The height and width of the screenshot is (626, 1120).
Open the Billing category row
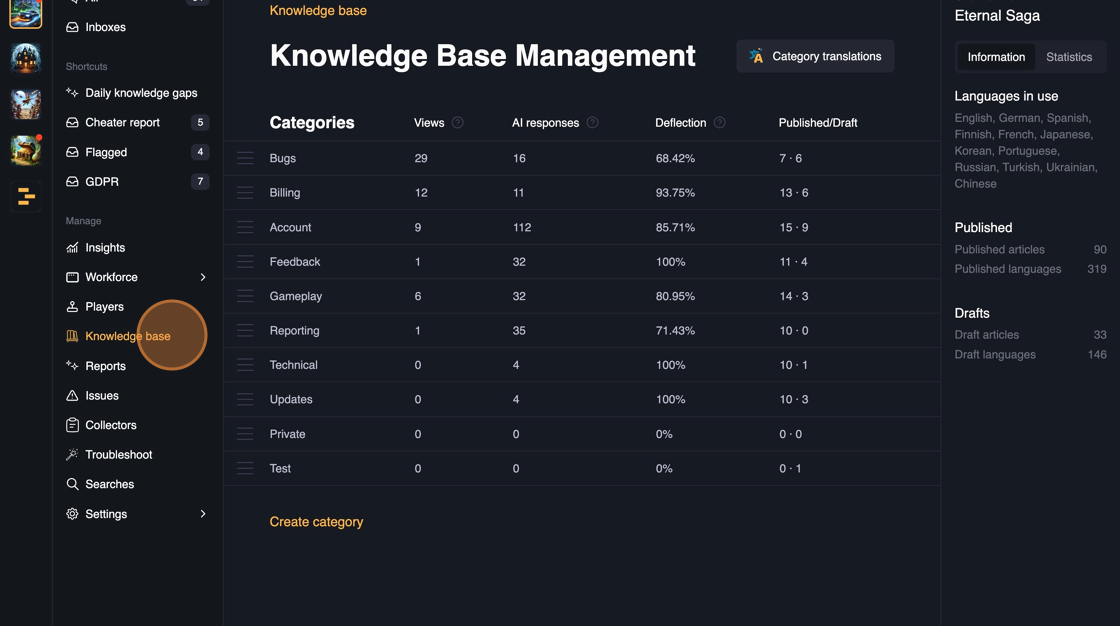285,193
